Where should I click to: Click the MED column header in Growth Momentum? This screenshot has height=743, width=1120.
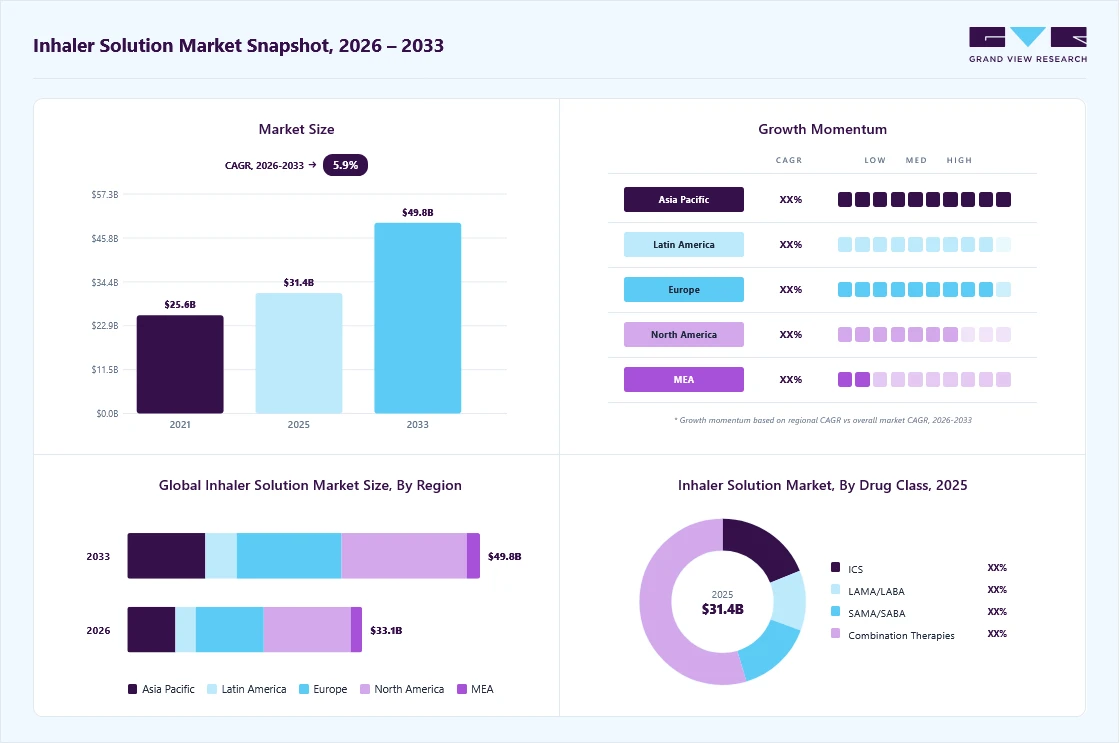(916, 160)
